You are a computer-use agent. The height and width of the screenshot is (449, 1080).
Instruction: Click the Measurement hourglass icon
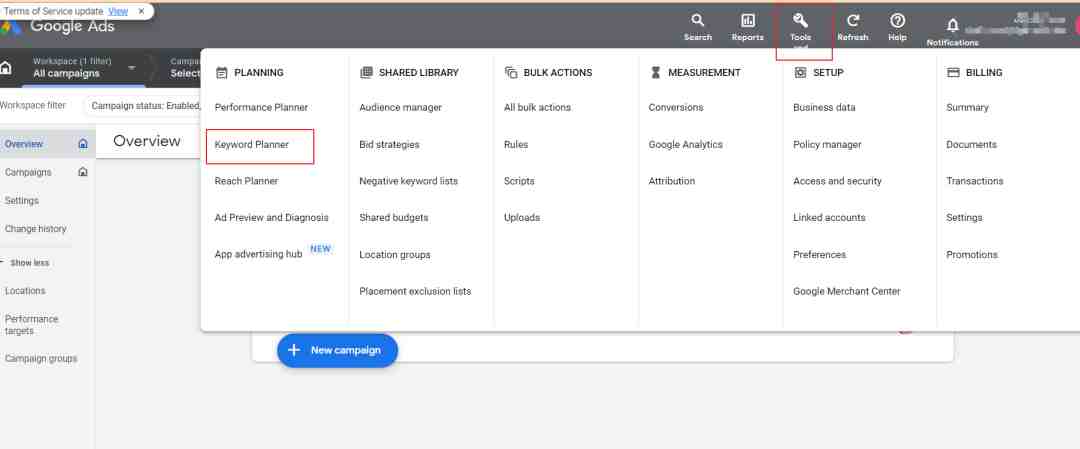(x=655, y=72)
